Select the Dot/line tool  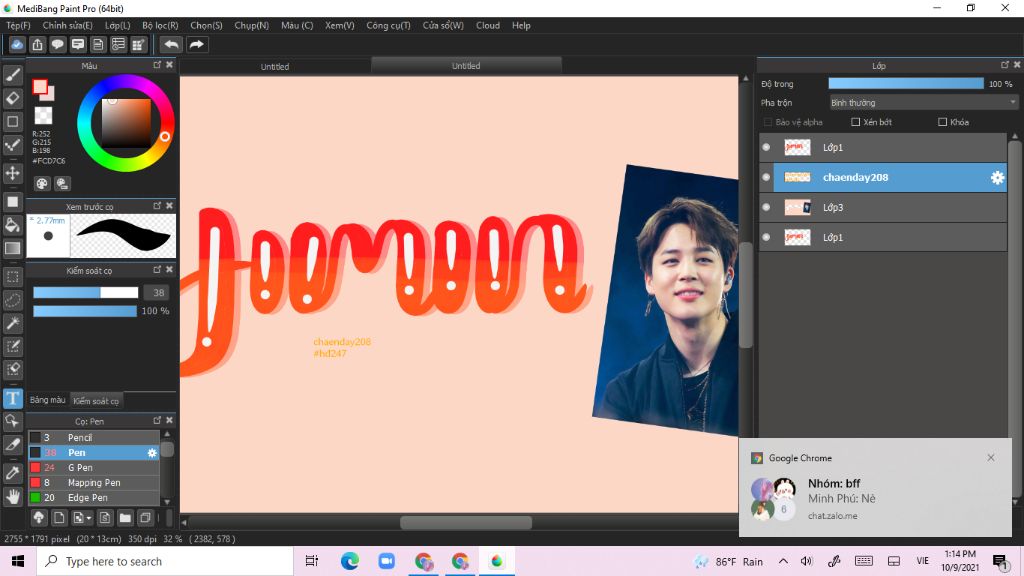12,144
